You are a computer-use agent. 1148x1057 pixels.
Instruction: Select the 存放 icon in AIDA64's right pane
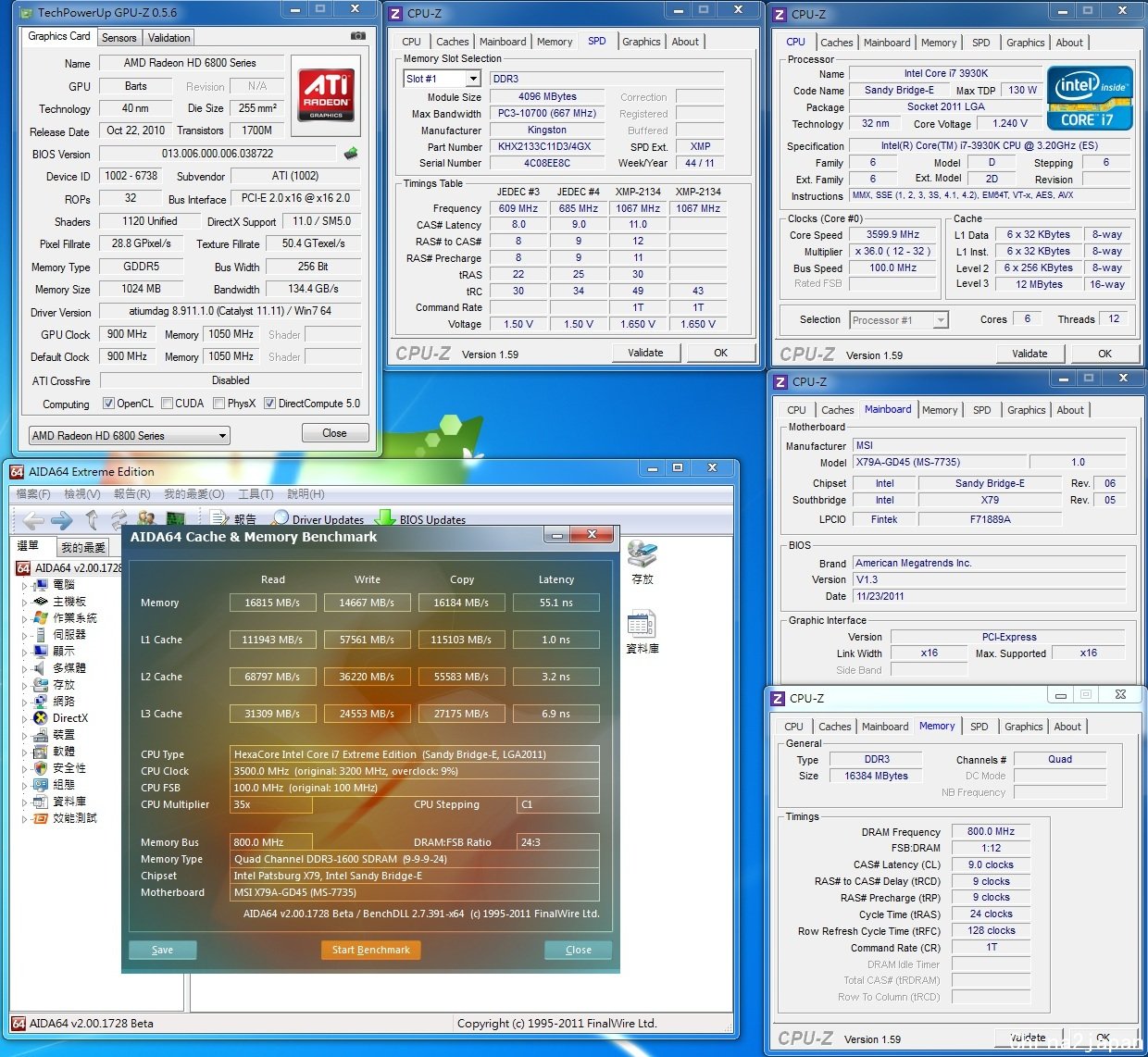tap(642, 562)
